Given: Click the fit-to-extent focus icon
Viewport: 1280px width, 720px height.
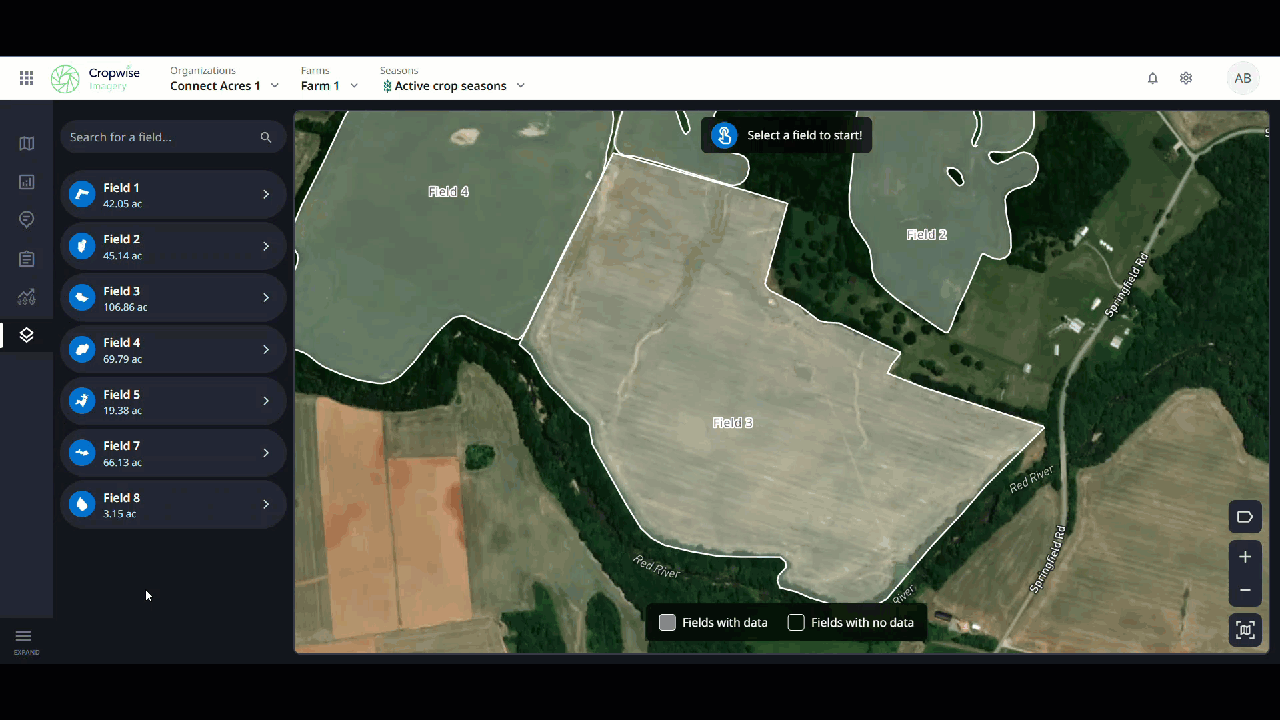Looking at the screenshot, I should click(x=1245, y=630).
